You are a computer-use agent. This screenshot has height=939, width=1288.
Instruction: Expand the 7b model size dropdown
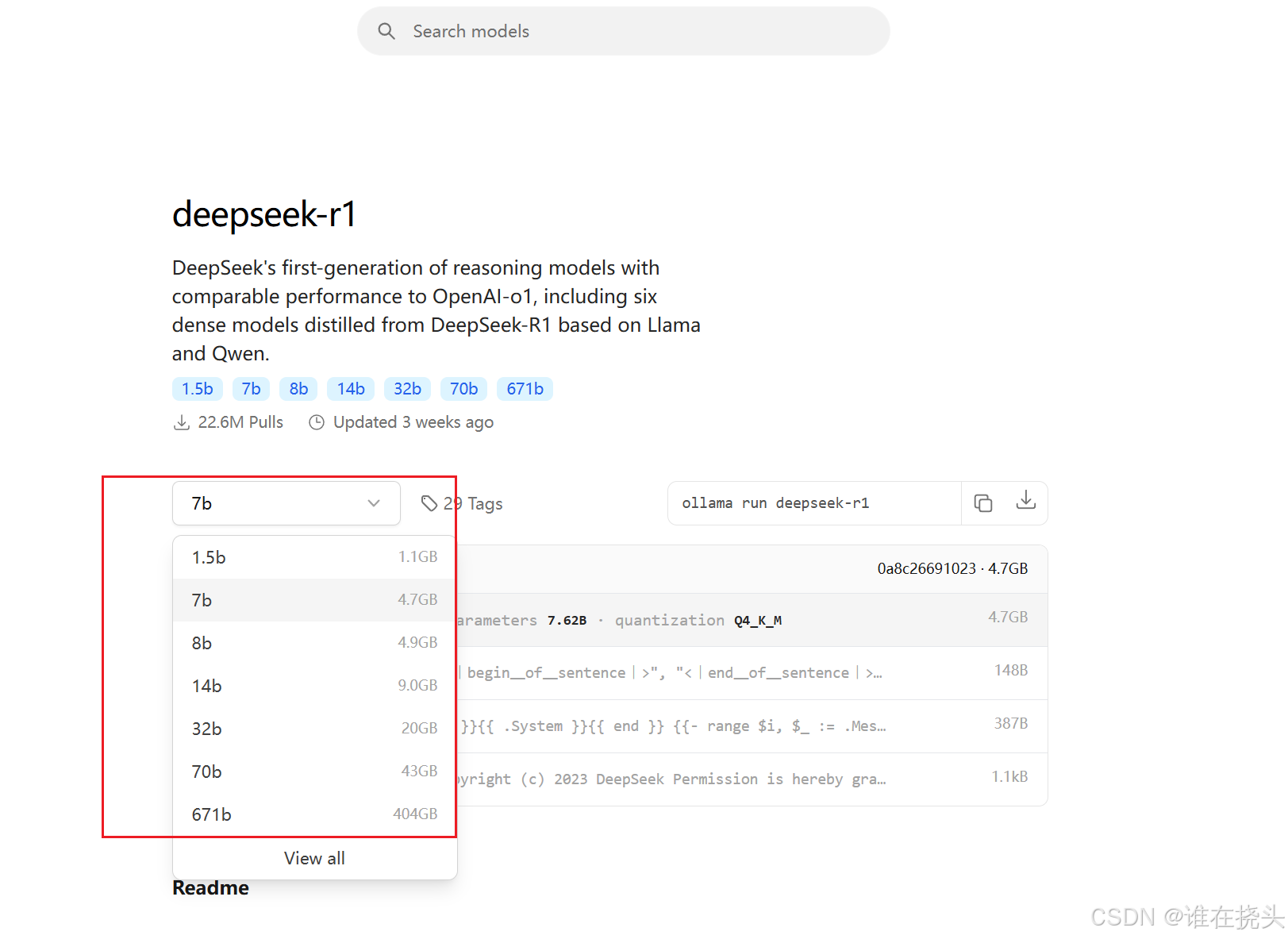click(x=286, y=503)
